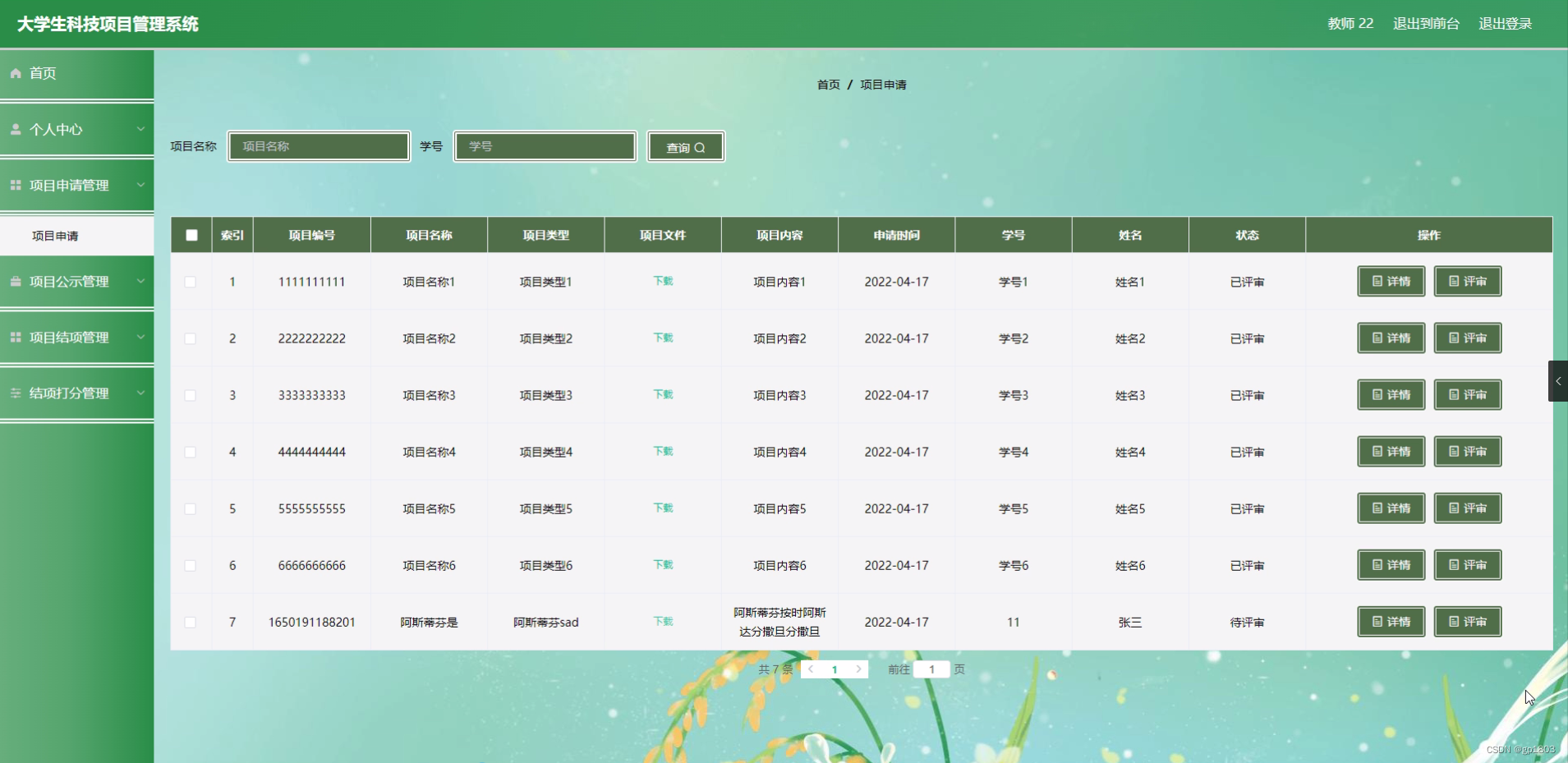Screen dimensions: 1568x763
Task: Click the sliders icon beside 结项打分管理
Action: tap(14, 393)
